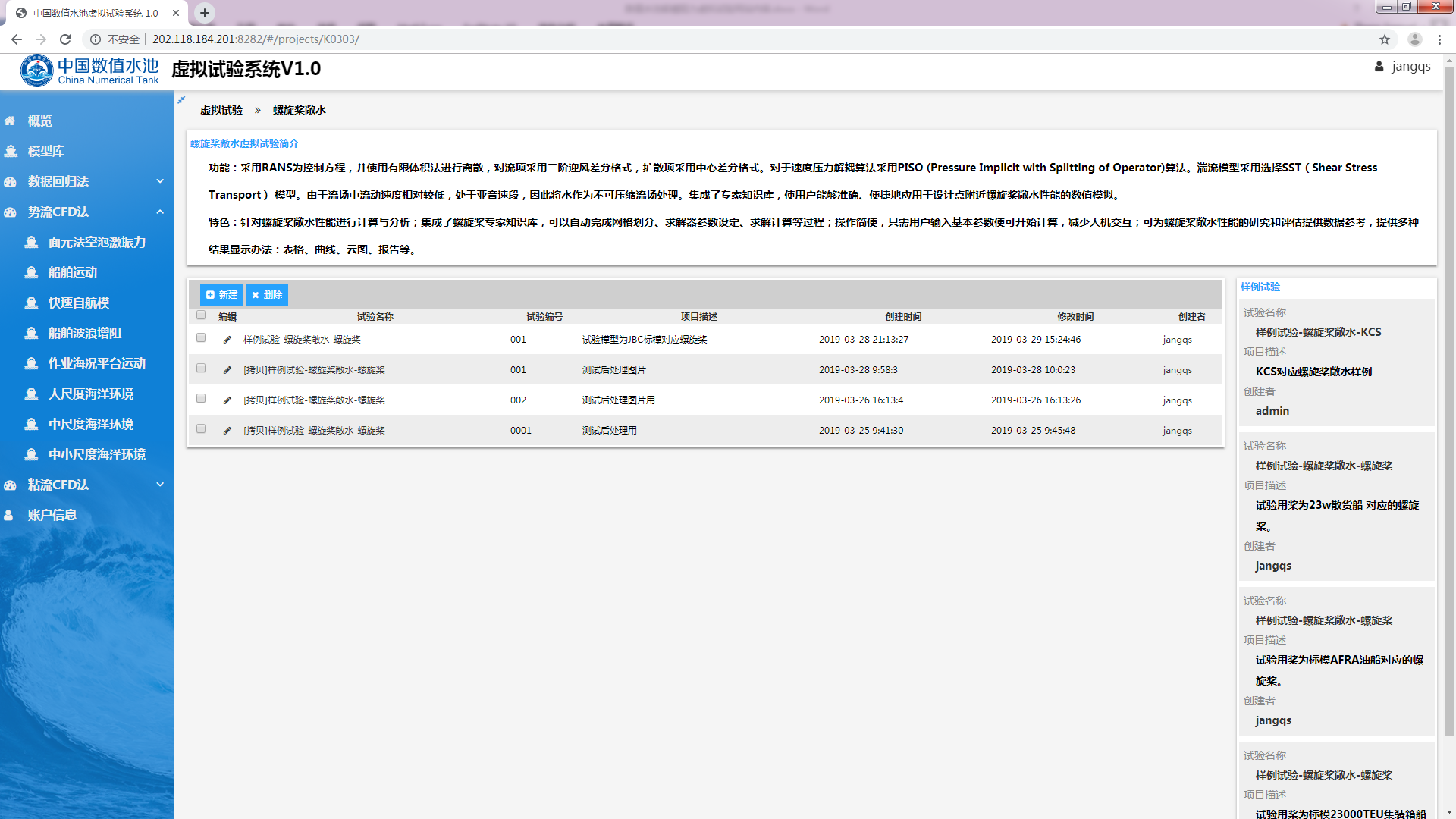
Task: Click the China Numerical Tank logo
Action: point(89,71)
